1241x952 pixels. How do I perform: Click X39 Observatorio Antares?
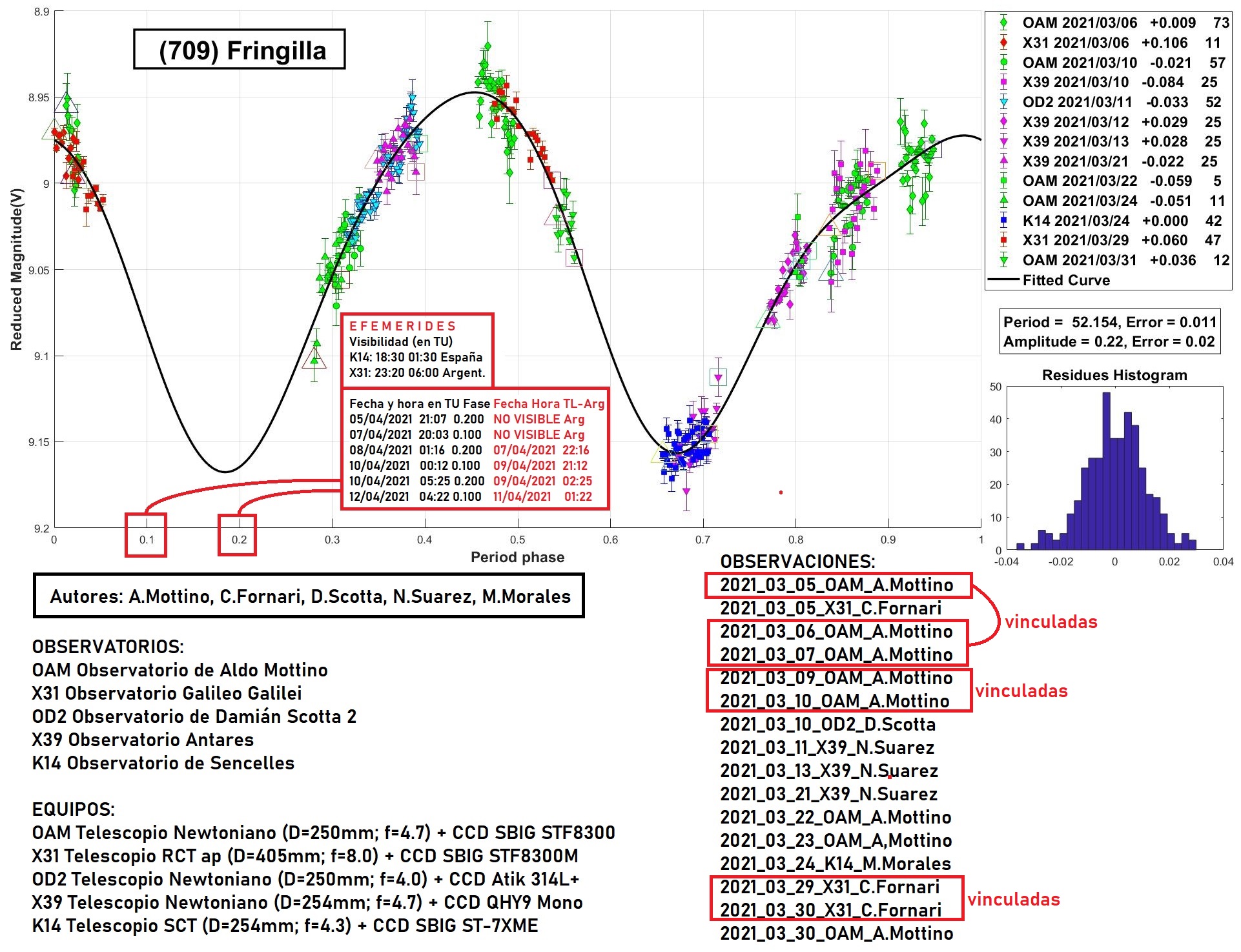point(143,740)
